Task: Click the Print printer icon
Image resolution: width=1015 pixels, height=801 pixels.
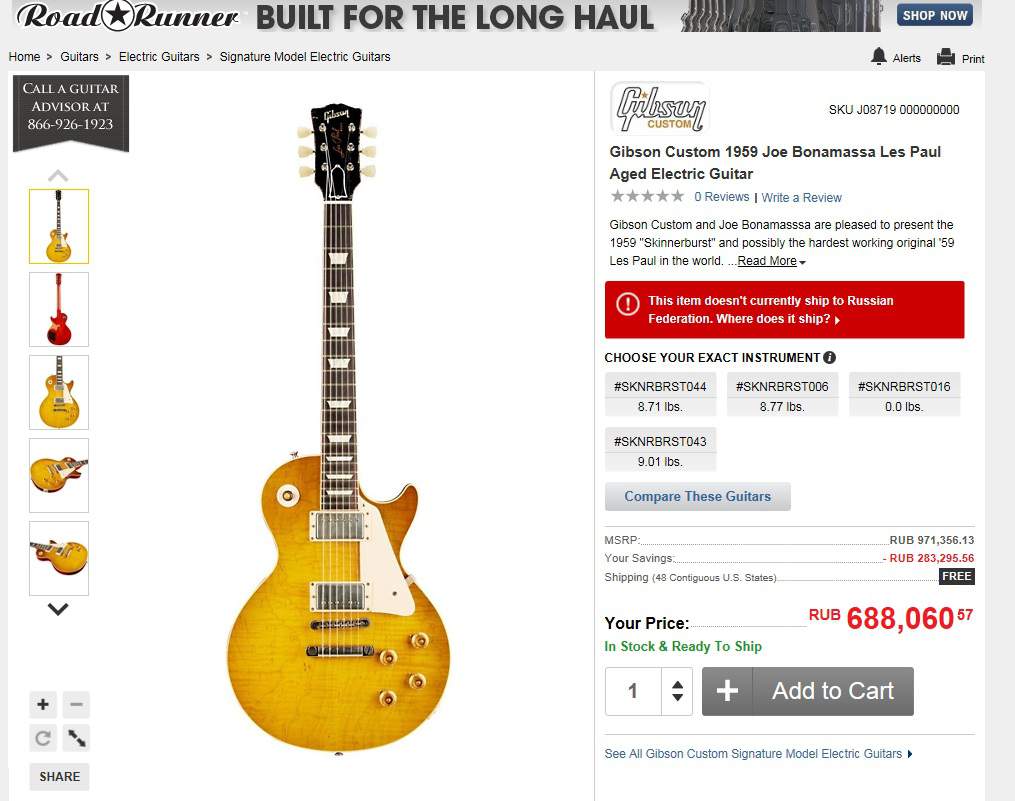Action: (x=946, y=57)
